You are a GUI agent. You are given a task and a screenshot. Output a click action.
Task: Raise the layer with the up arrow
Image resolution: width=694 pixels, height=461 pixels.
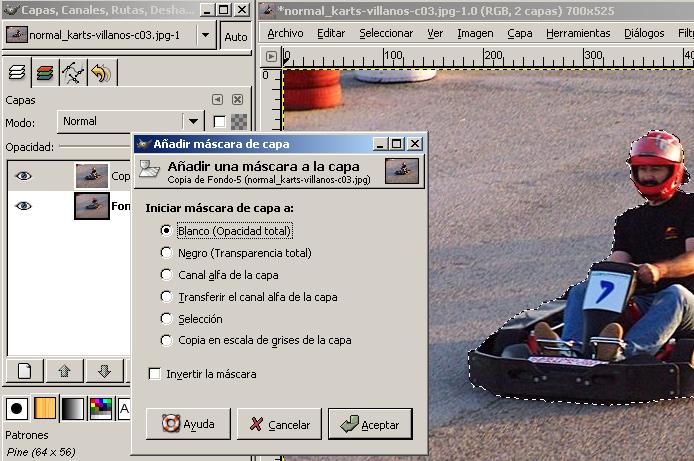65,371
